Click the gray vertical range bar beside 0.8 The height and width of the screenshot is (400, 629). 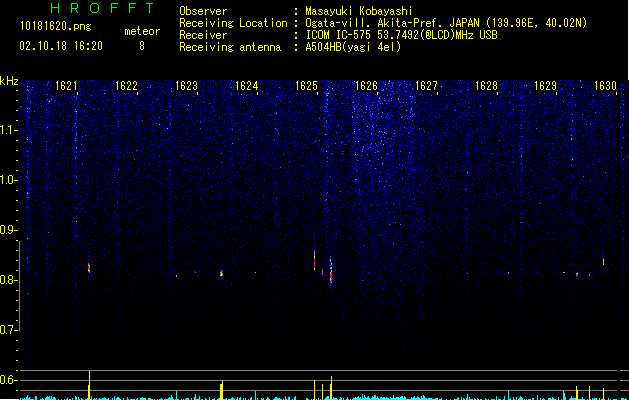[x=20, y=286]
